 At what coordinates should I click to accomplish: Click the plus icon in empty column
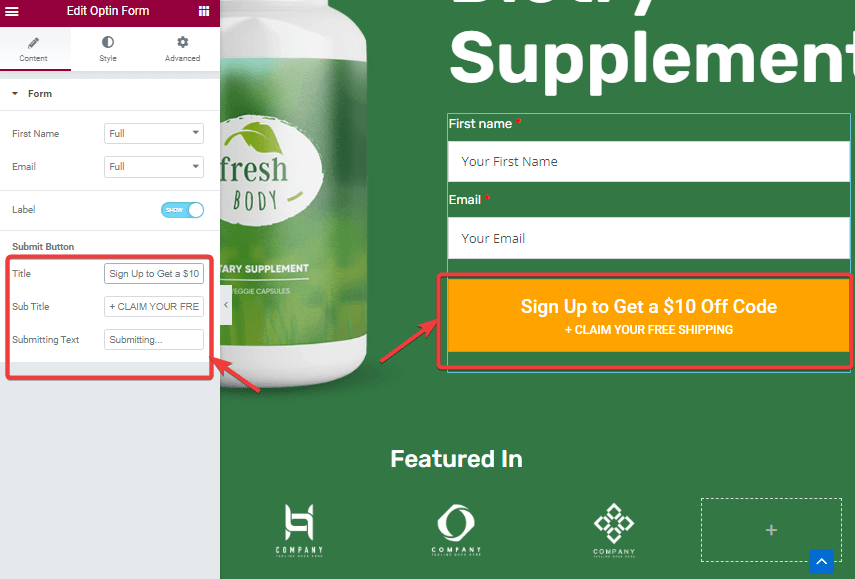(771, 530)
